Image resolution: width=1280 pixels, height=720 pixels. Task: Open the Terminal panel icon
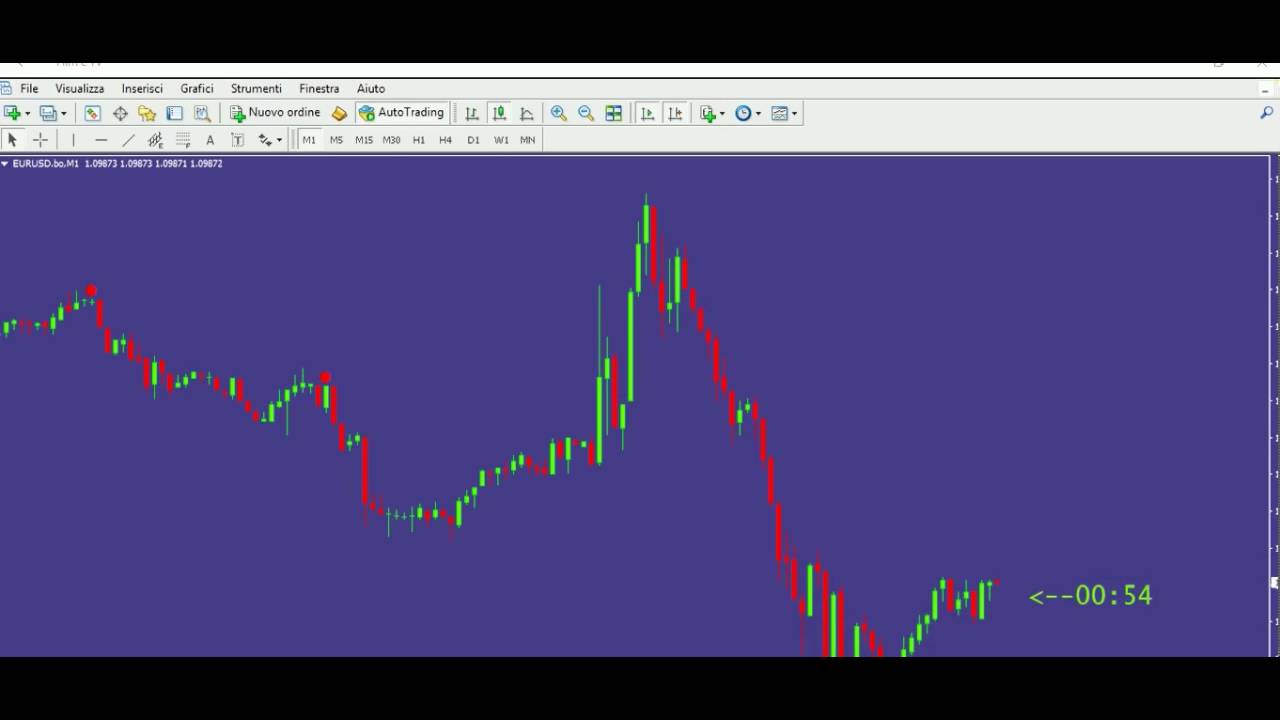click(174, 114)
